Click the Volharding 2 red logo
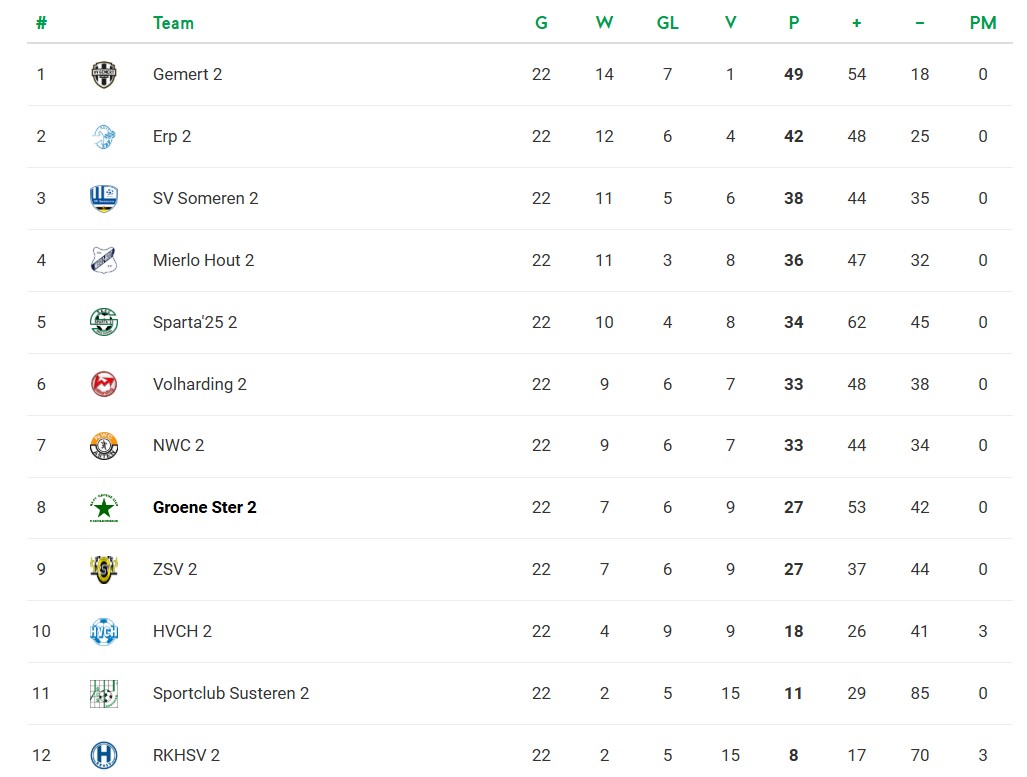Viewport: 1027px width, 777px height. (103, 384)
